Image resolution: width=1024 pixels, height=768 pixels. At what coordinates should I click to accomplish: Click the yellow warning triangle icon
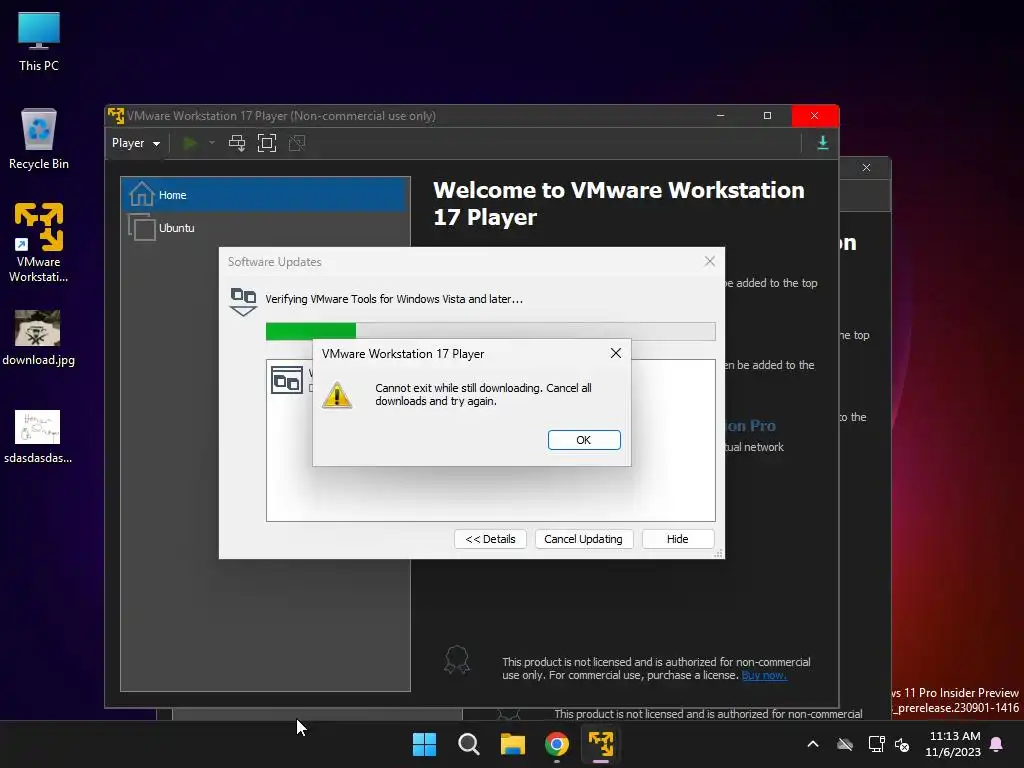(x=337, y=395)
